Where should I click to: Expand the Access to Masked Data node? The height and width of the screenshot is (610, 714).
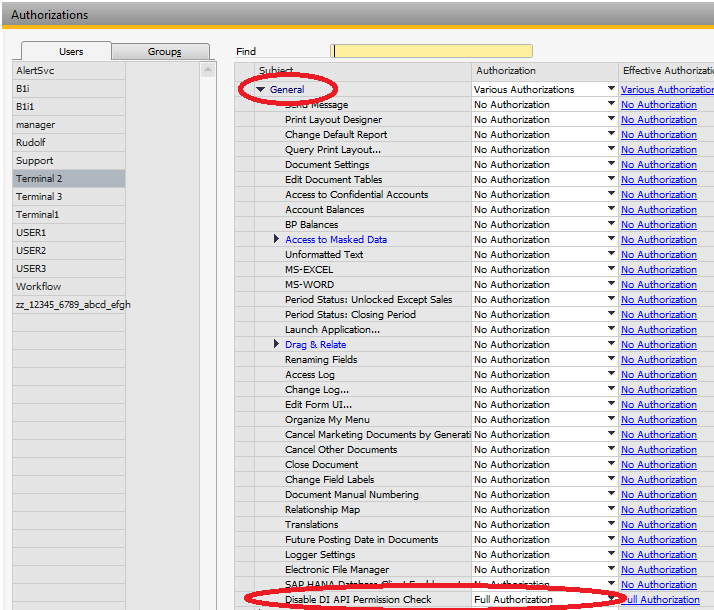pyautogui.click(x=277, y=240)
